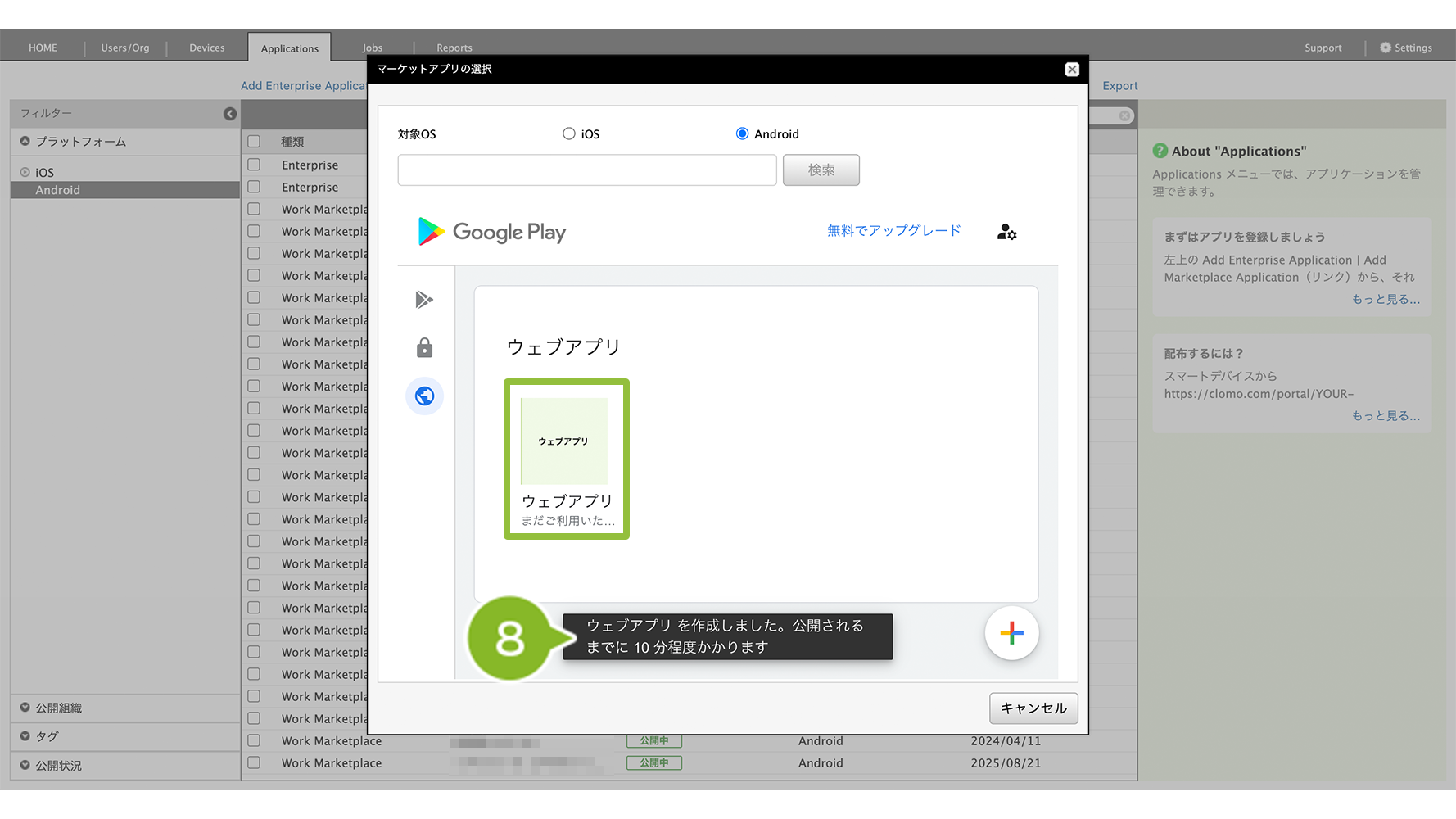Select the Android radio button
The image size is (1456, 819).
[x=742, y=133]
